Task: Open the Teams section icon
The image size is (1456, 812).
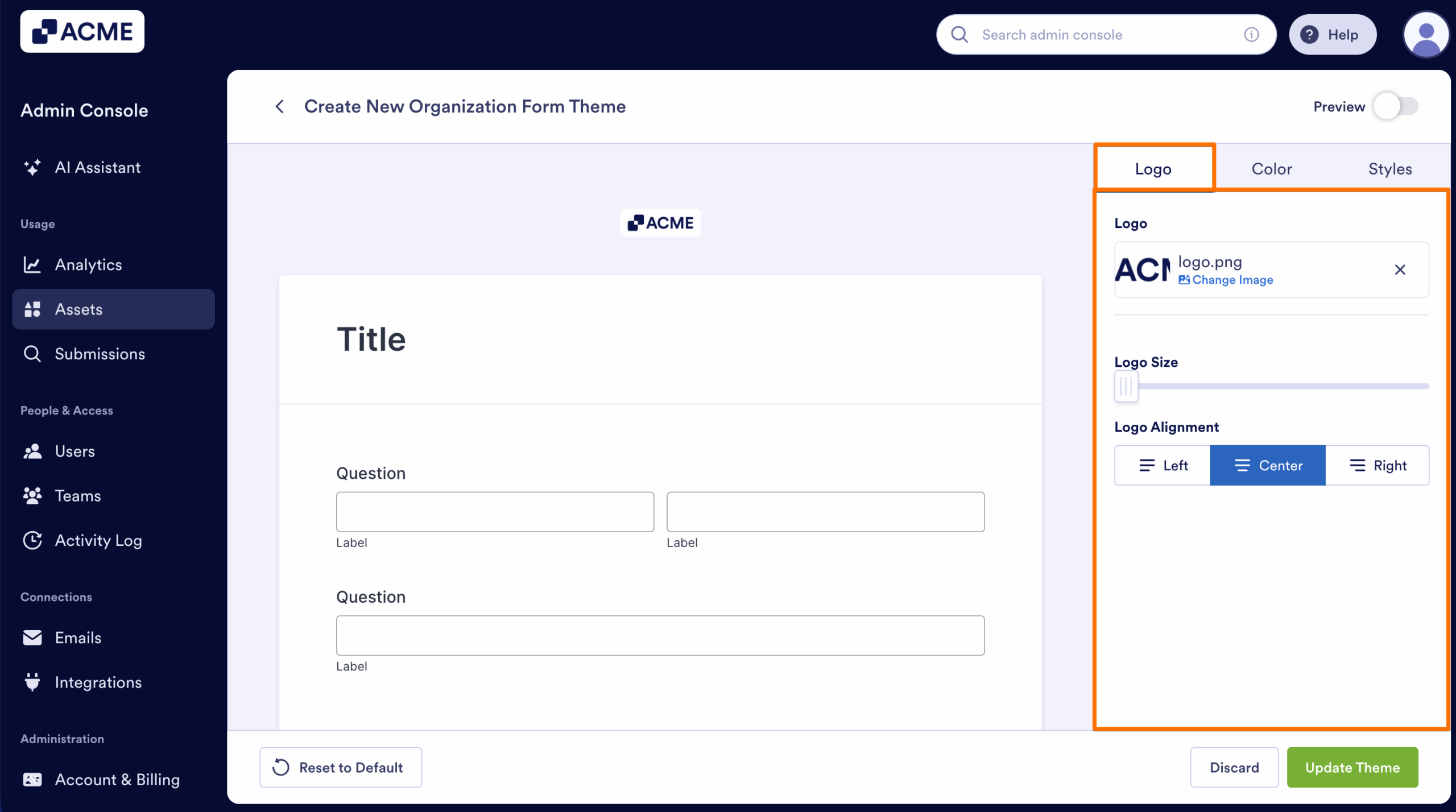Action: [x=32, y=495]
